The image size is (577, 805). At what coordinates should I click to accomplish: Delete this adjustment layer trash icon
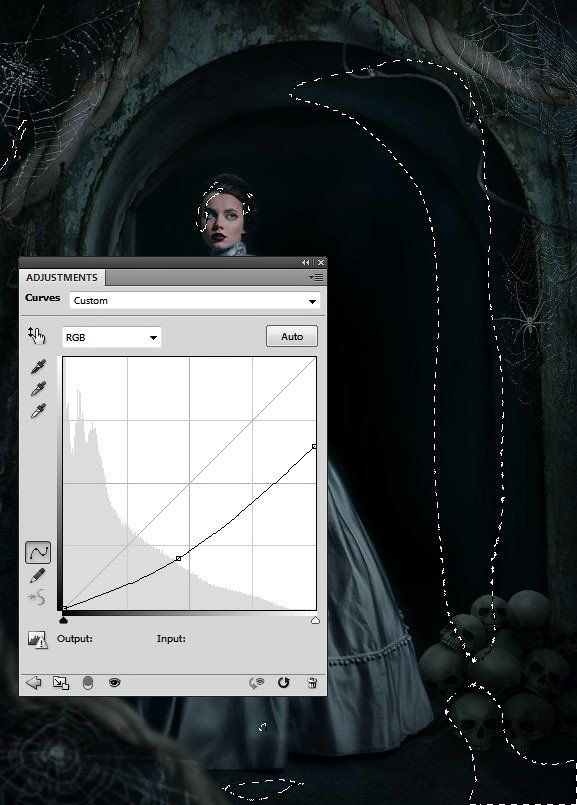click(x=312, y=683)
